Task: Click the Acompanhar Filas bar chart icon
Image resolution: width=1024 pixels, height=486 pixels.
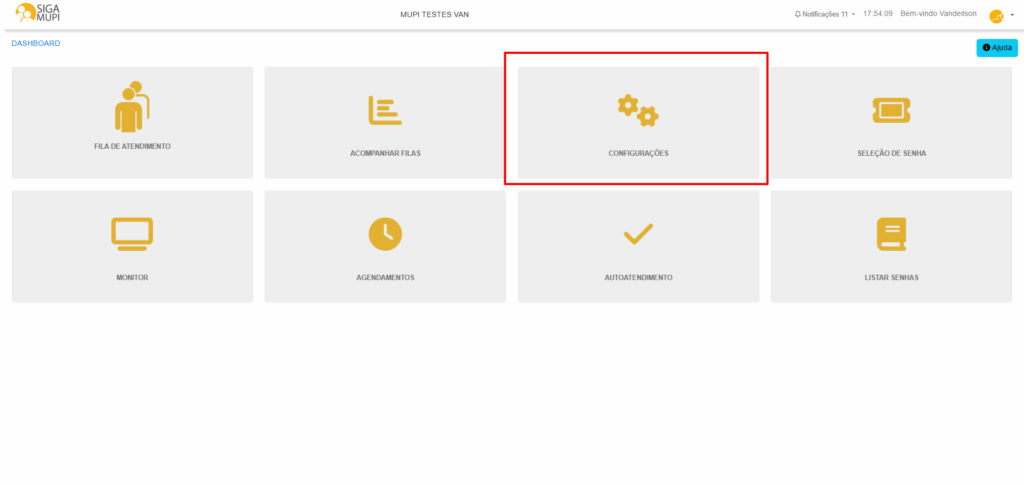Action: (x=385, y=110)
